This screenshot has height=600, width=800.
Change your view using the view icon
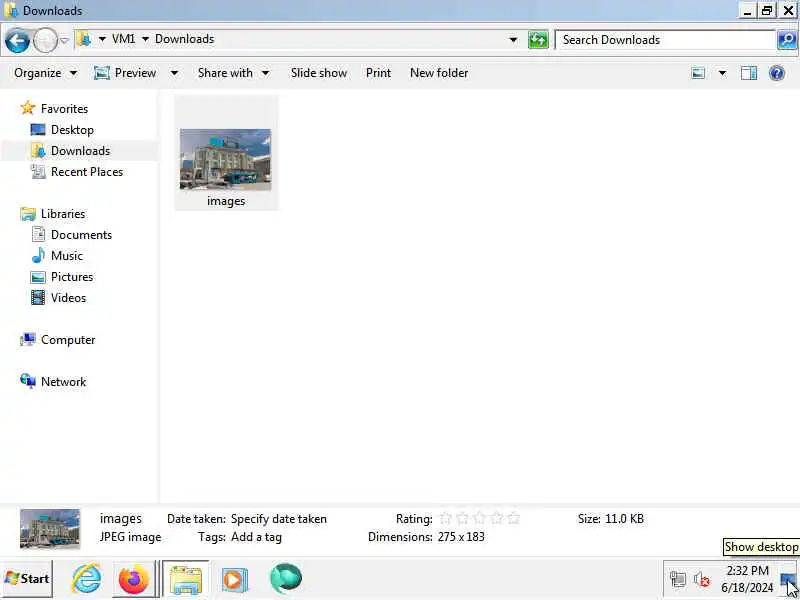tap(698, 73)
